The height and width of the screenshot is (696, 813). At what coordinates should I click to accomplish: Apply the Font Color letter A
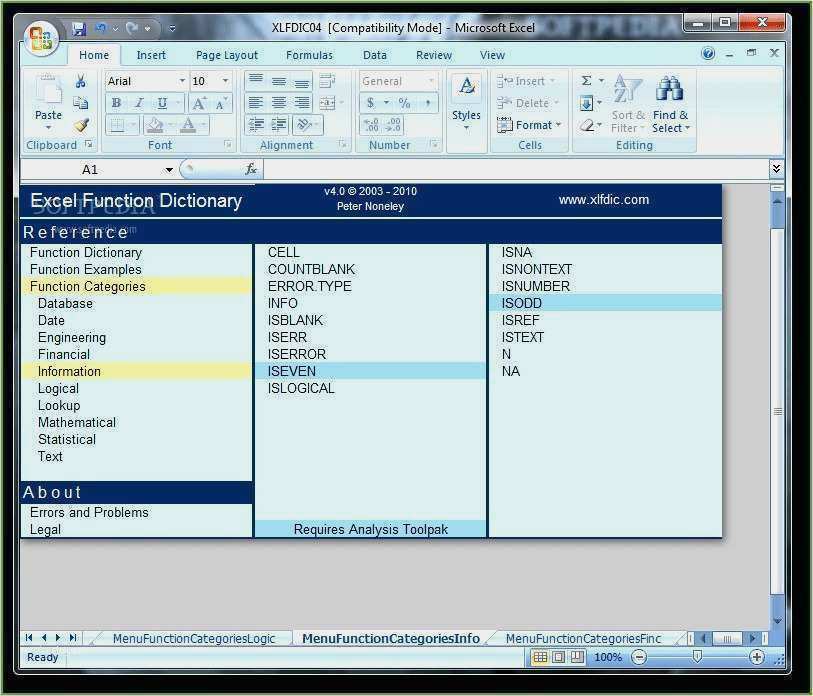pyautogui.click(x=188, y=125)
